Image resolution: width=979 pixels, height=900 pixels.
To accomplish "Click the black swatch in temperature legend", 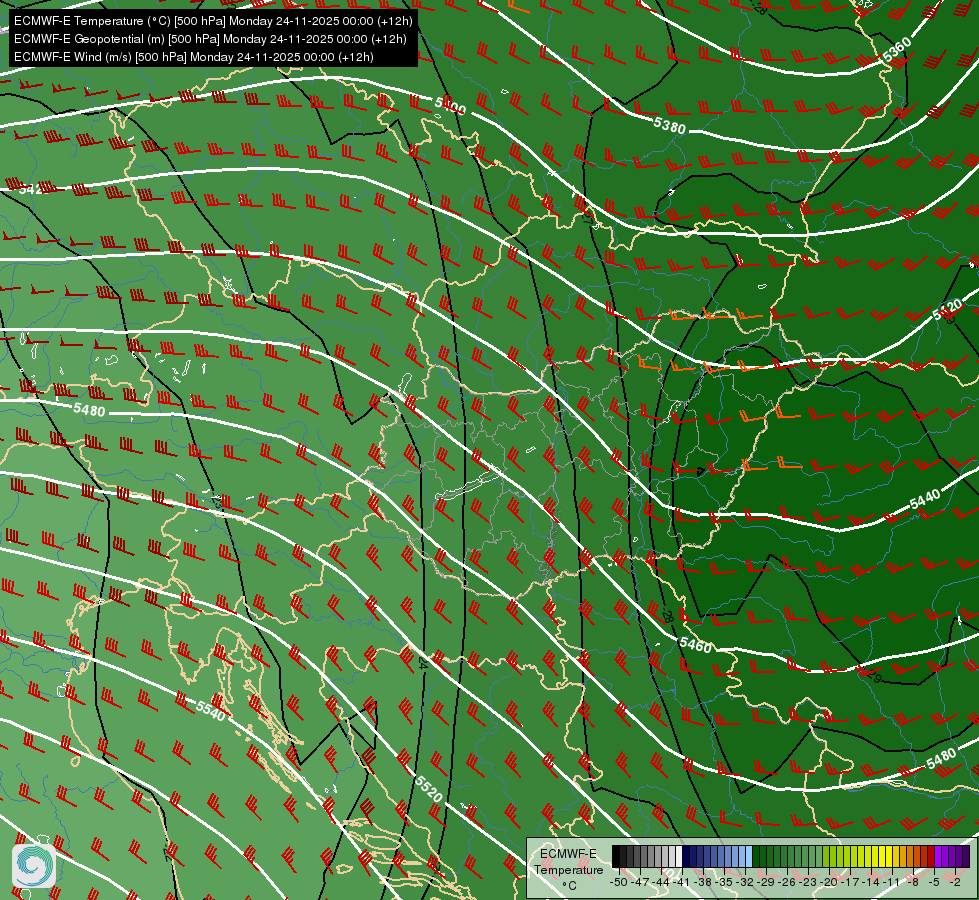I will 616,856.
